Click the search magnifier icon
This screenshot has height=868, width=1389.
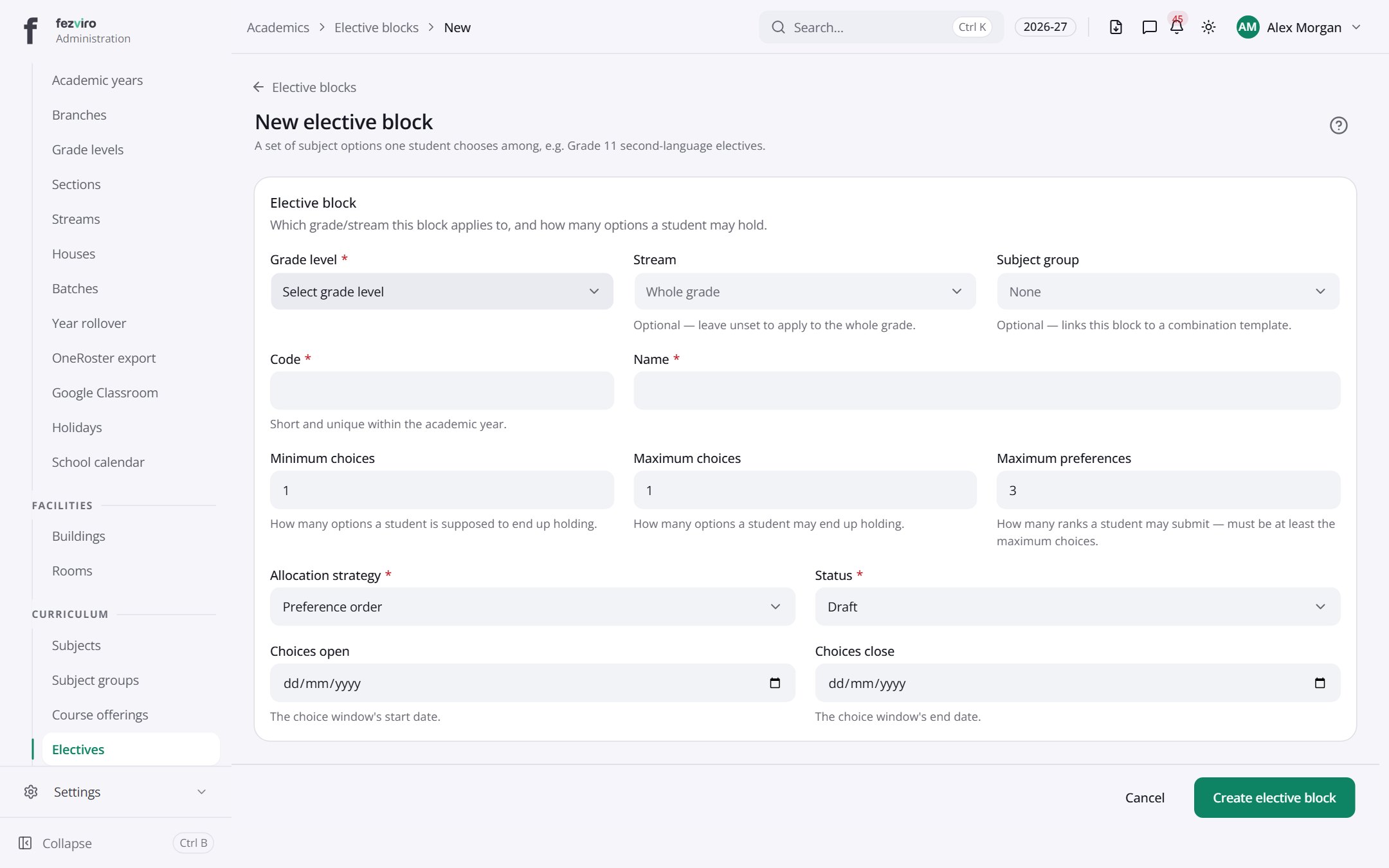(779, 27)
